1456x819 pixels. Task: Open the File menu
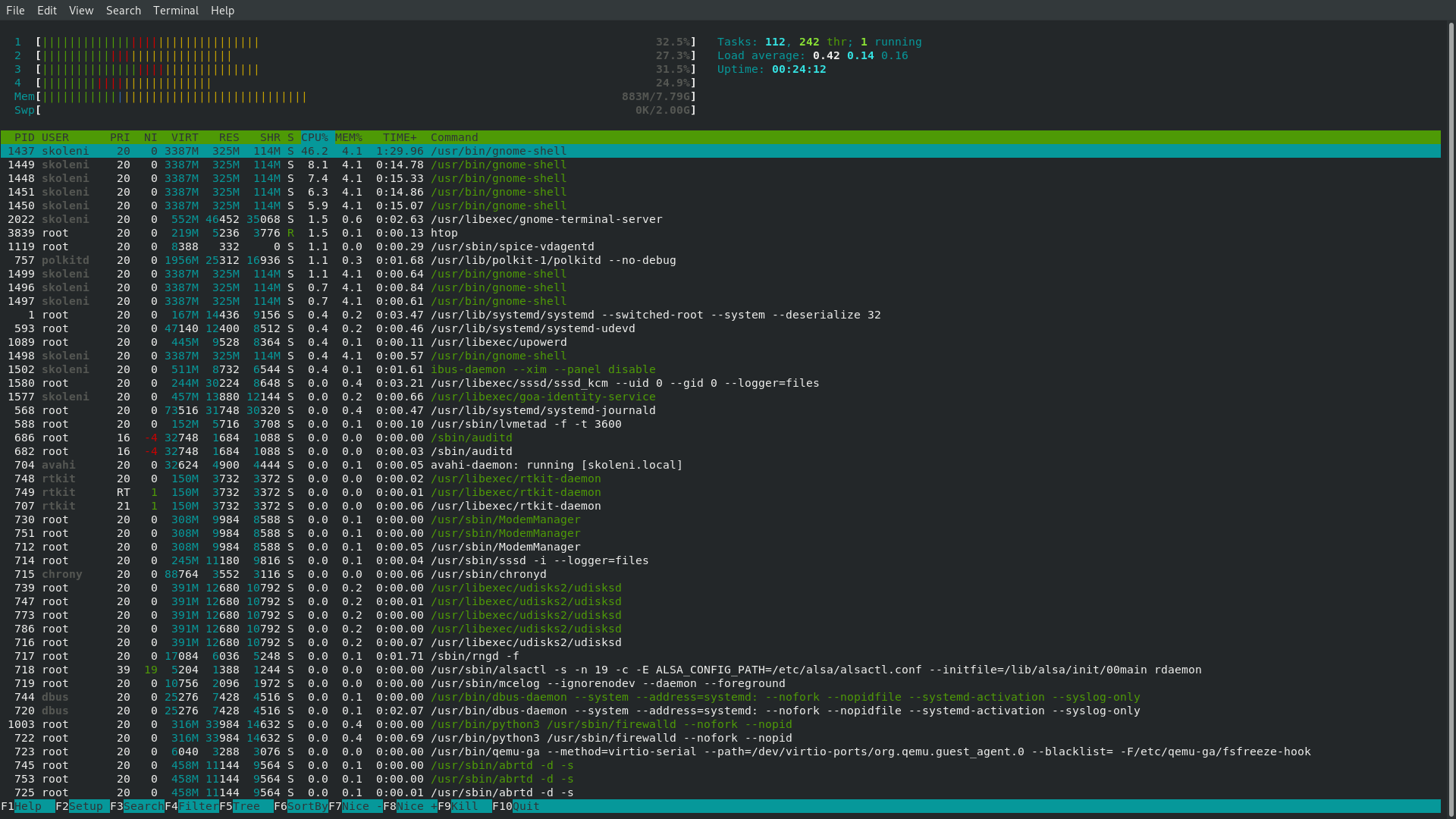(15, 11)
